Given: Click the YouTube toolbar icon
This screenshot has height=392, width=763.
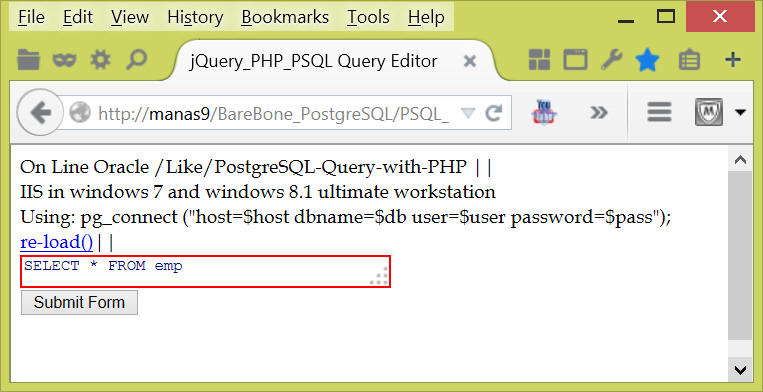Looking at the screenshot, I should [x=544, y=113].
